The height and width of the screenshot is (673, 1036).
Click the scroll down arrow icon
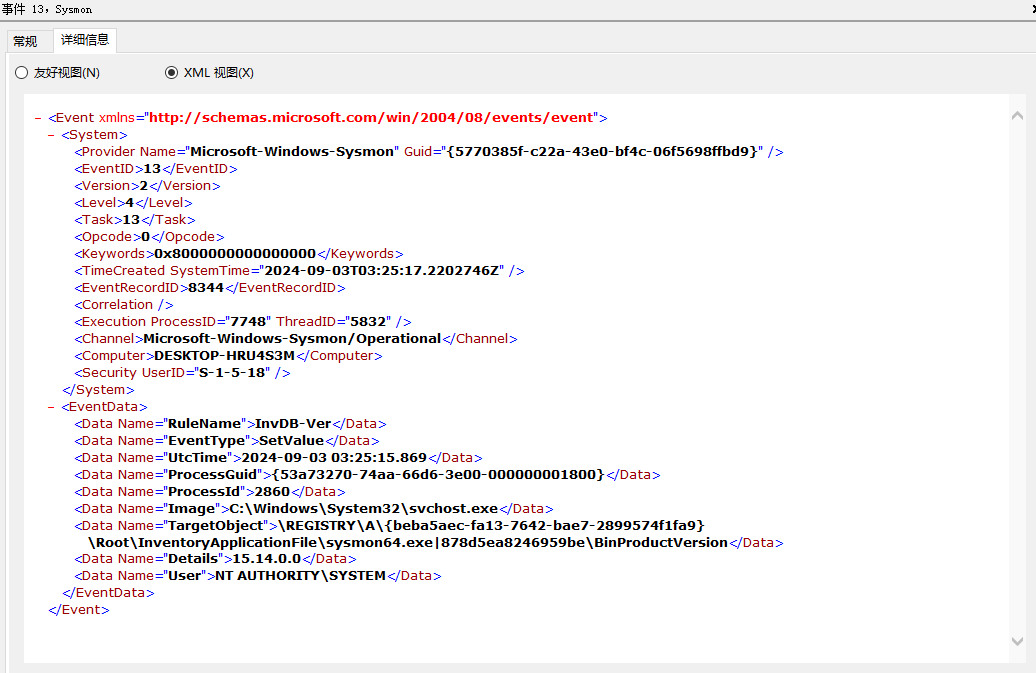click(1018, 641)
